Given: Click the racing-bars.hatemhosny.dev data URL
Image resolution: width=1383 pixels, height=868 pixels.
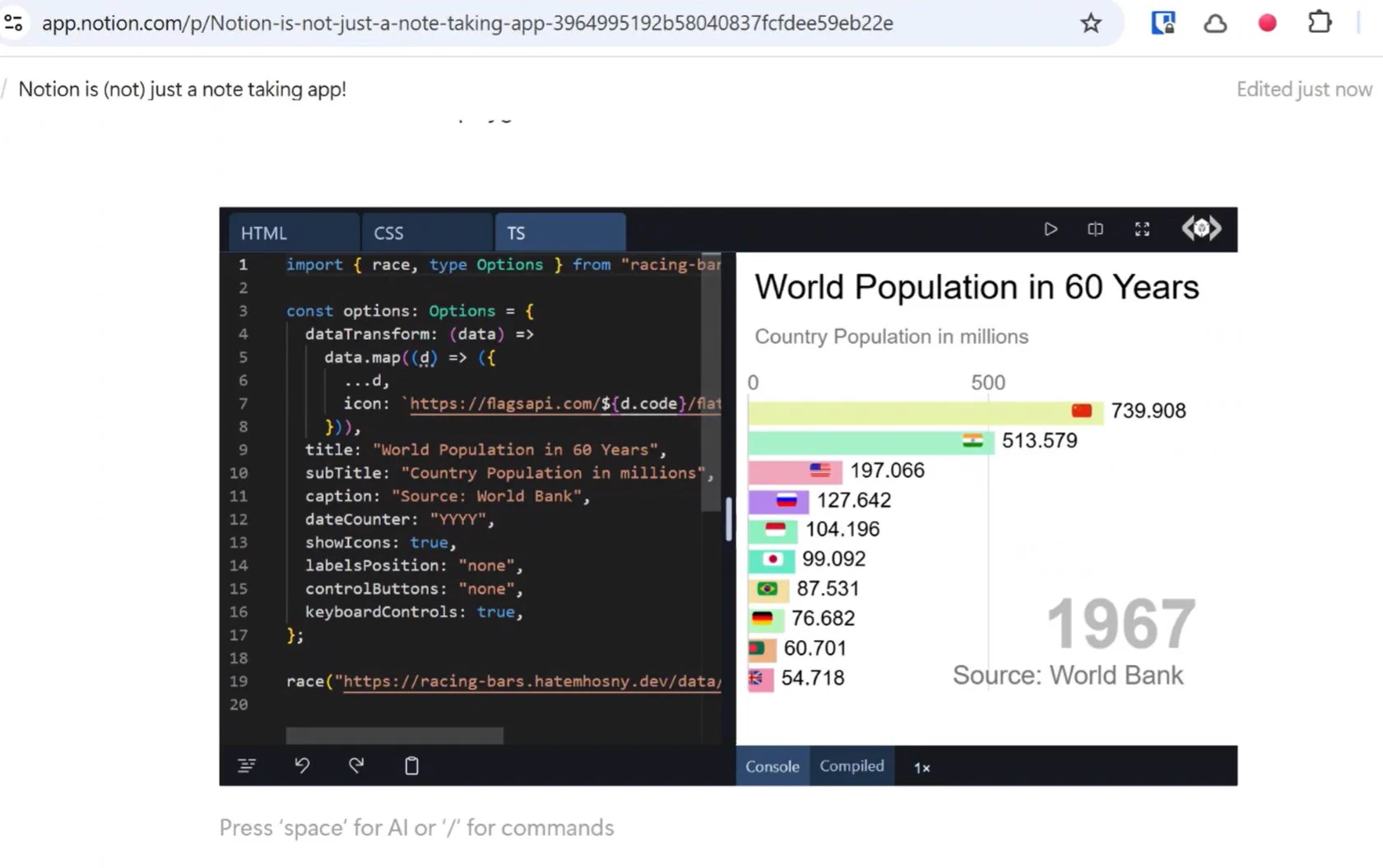Looking at the screenshot, I should 532,681.
